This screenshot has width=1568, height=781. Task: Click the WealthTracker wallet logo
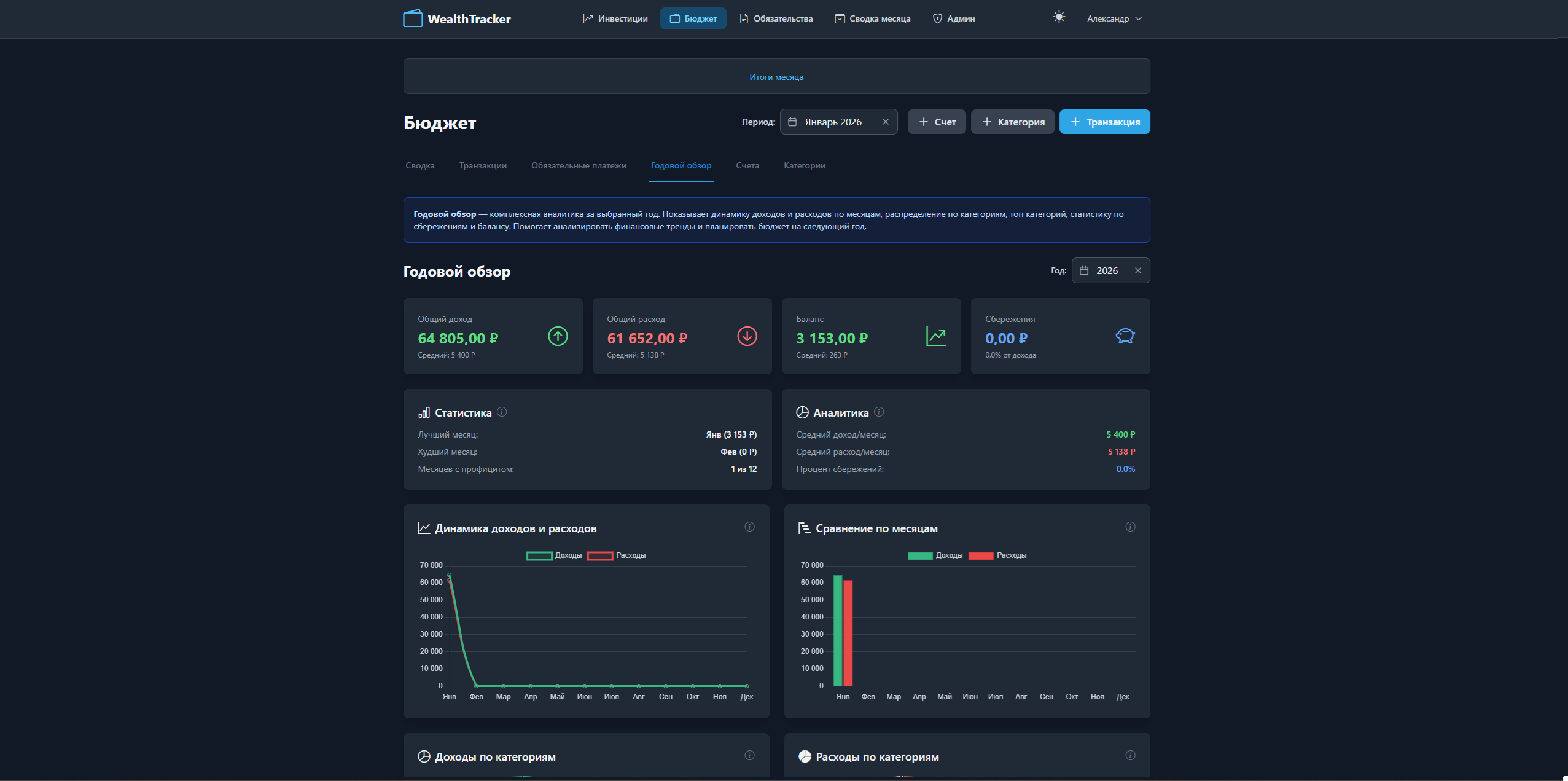click(x=413, y=18)
